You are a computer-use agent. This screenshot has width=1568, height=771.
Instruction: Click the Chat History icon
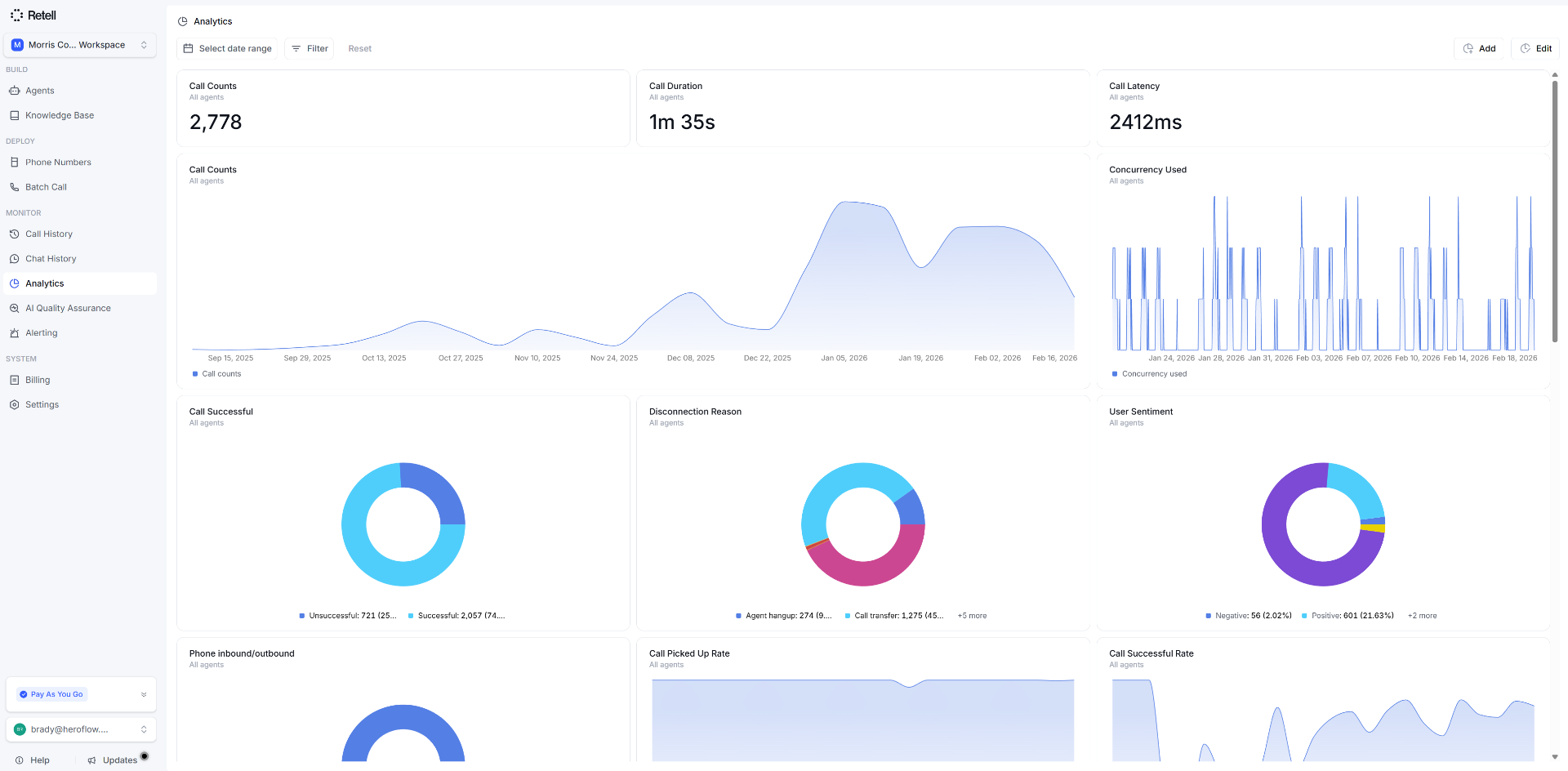[x=15, y=259]
